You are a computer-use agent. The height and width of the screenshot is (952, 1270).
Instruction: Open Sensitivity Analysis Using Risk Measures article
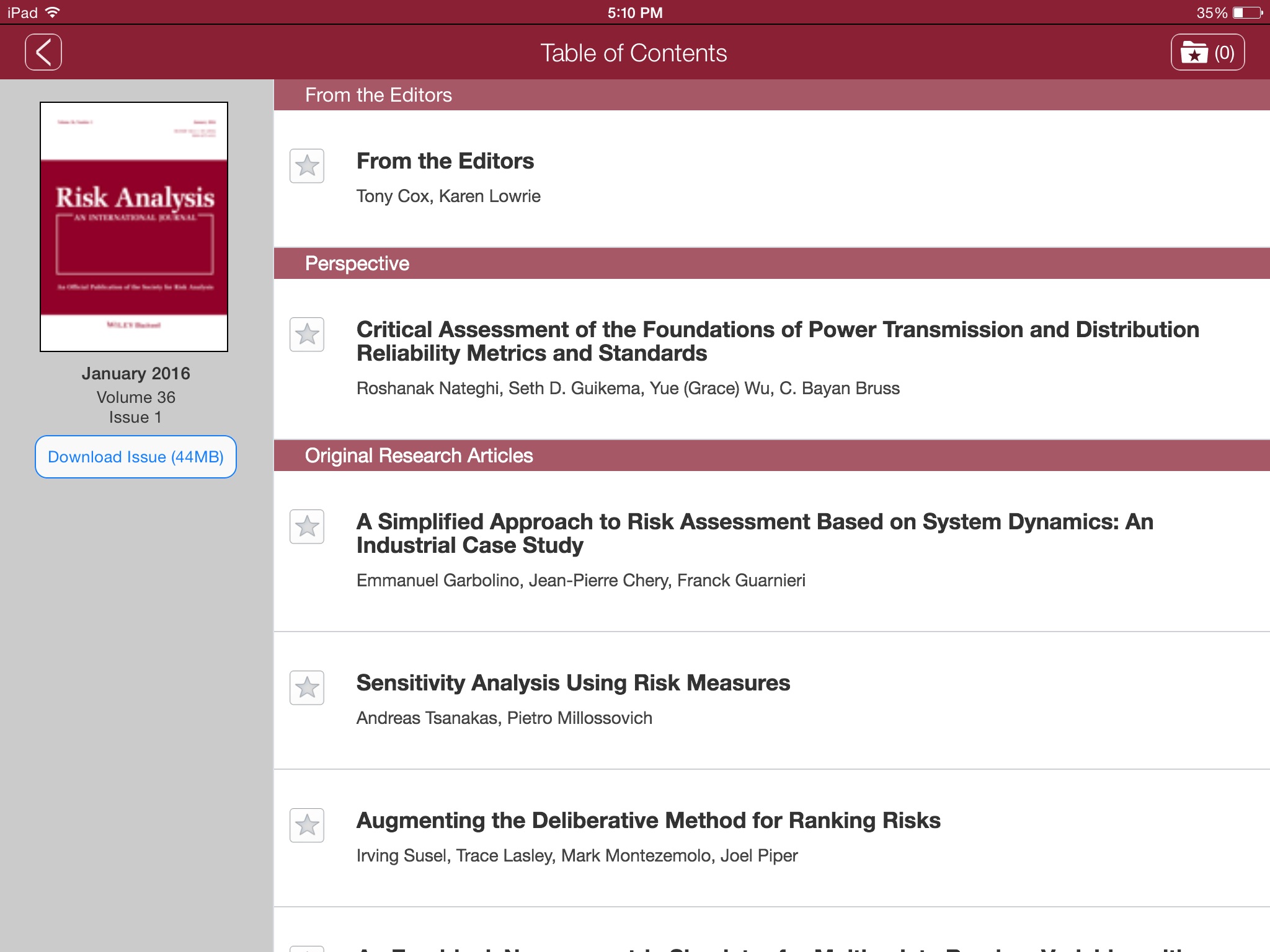tap(572, 683)
